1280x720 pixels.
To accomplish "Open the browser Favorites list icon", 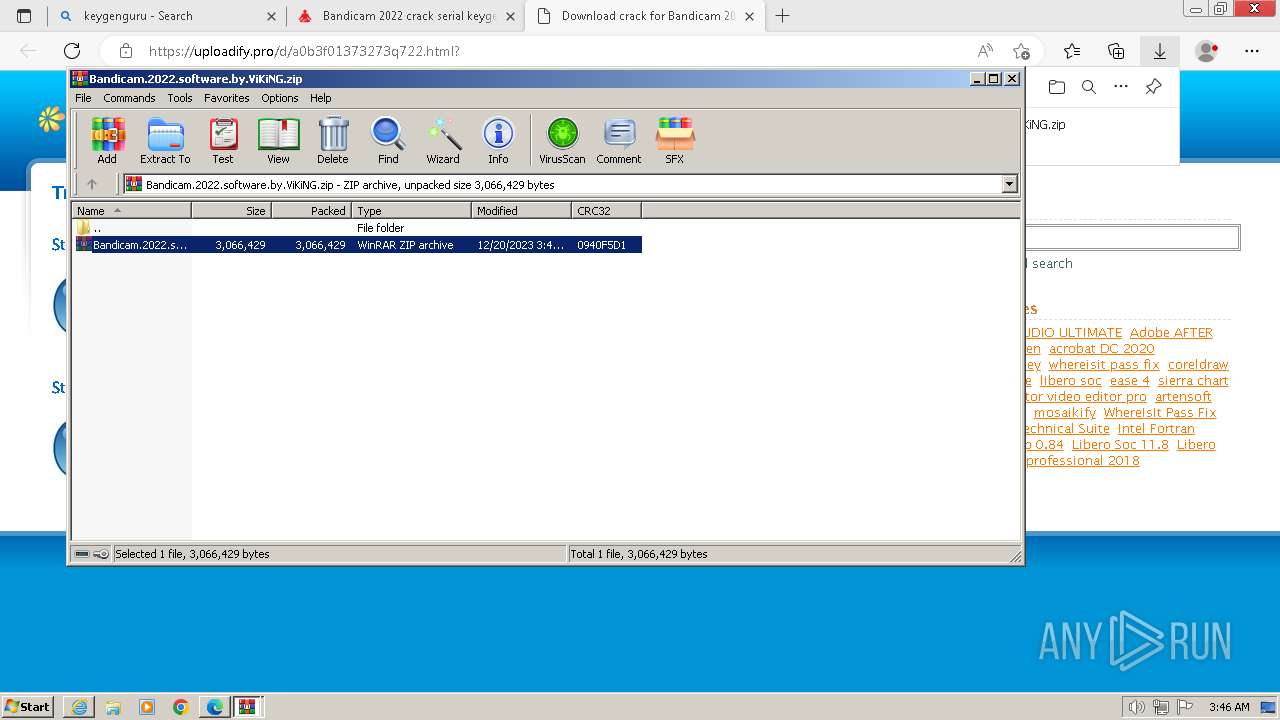I will (x=1072, y=51).
